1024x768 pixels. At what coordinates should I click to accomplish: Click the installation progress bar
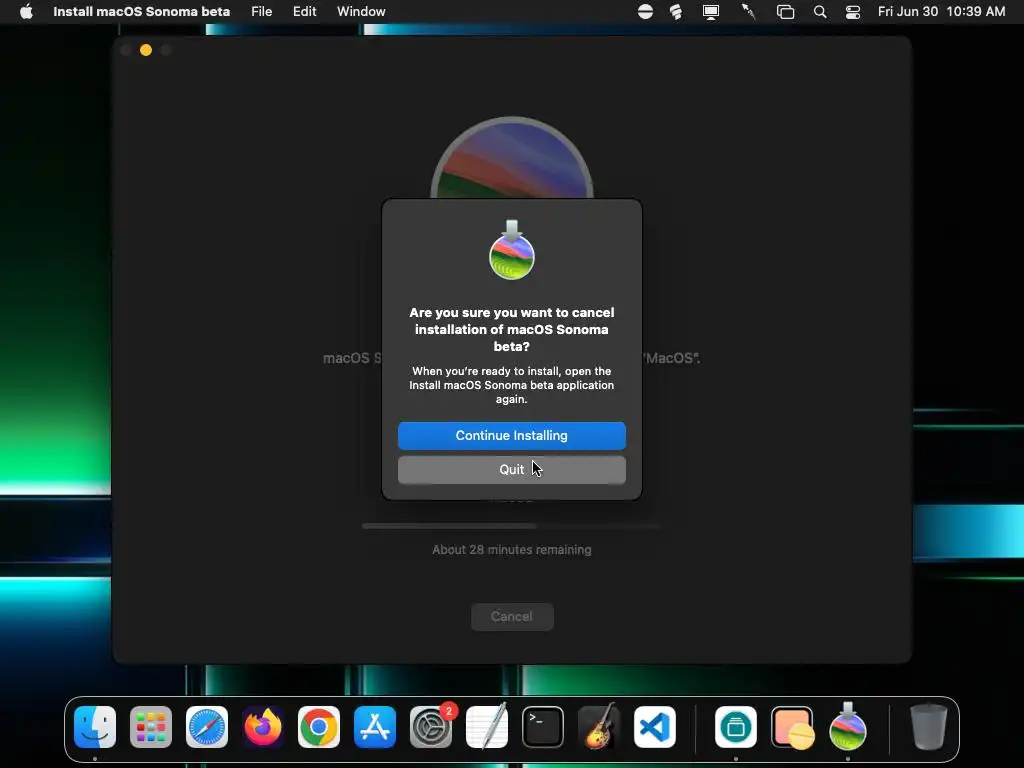[511, 526]
